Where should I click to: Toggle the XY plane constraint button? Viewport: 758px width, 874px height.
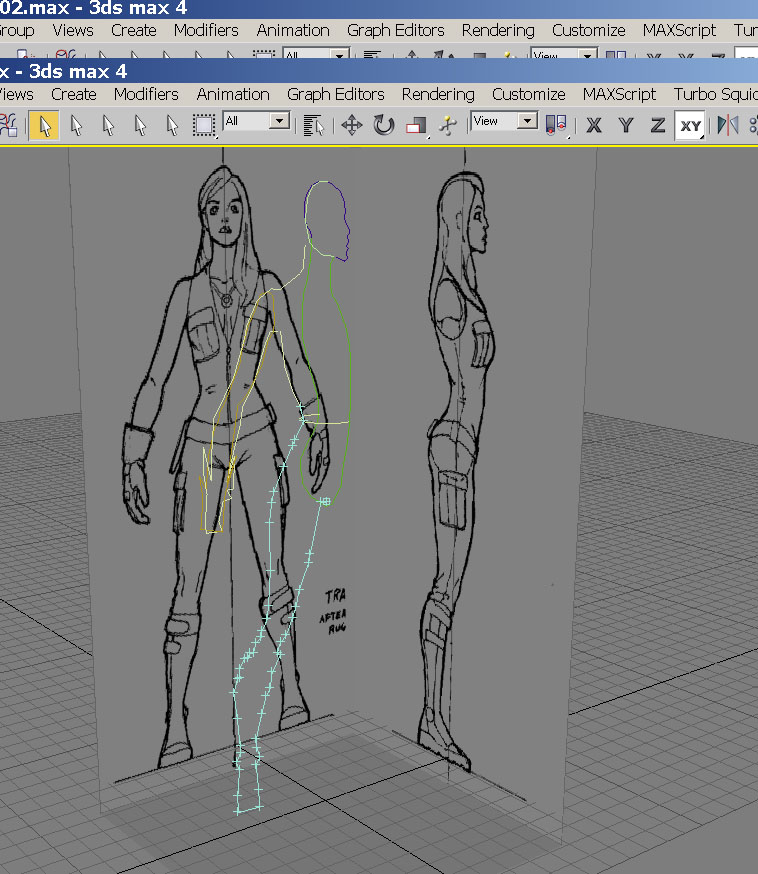[x=690, y=125]
